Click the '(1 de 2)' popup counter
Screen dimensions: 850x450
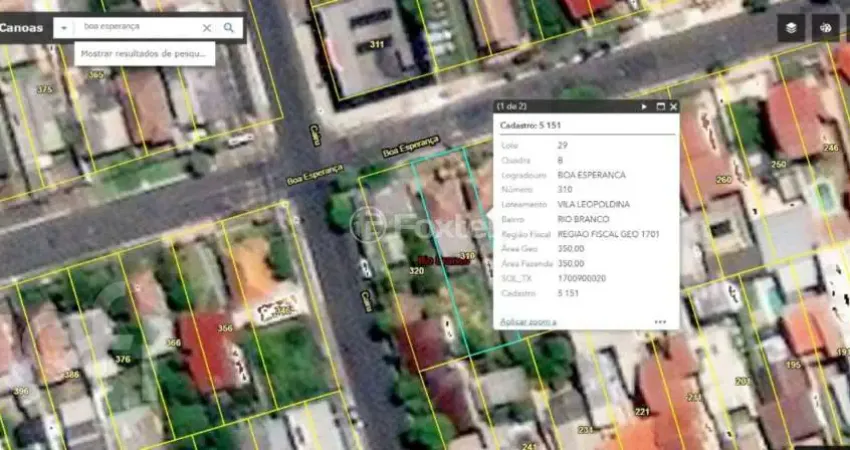[512, 107]
